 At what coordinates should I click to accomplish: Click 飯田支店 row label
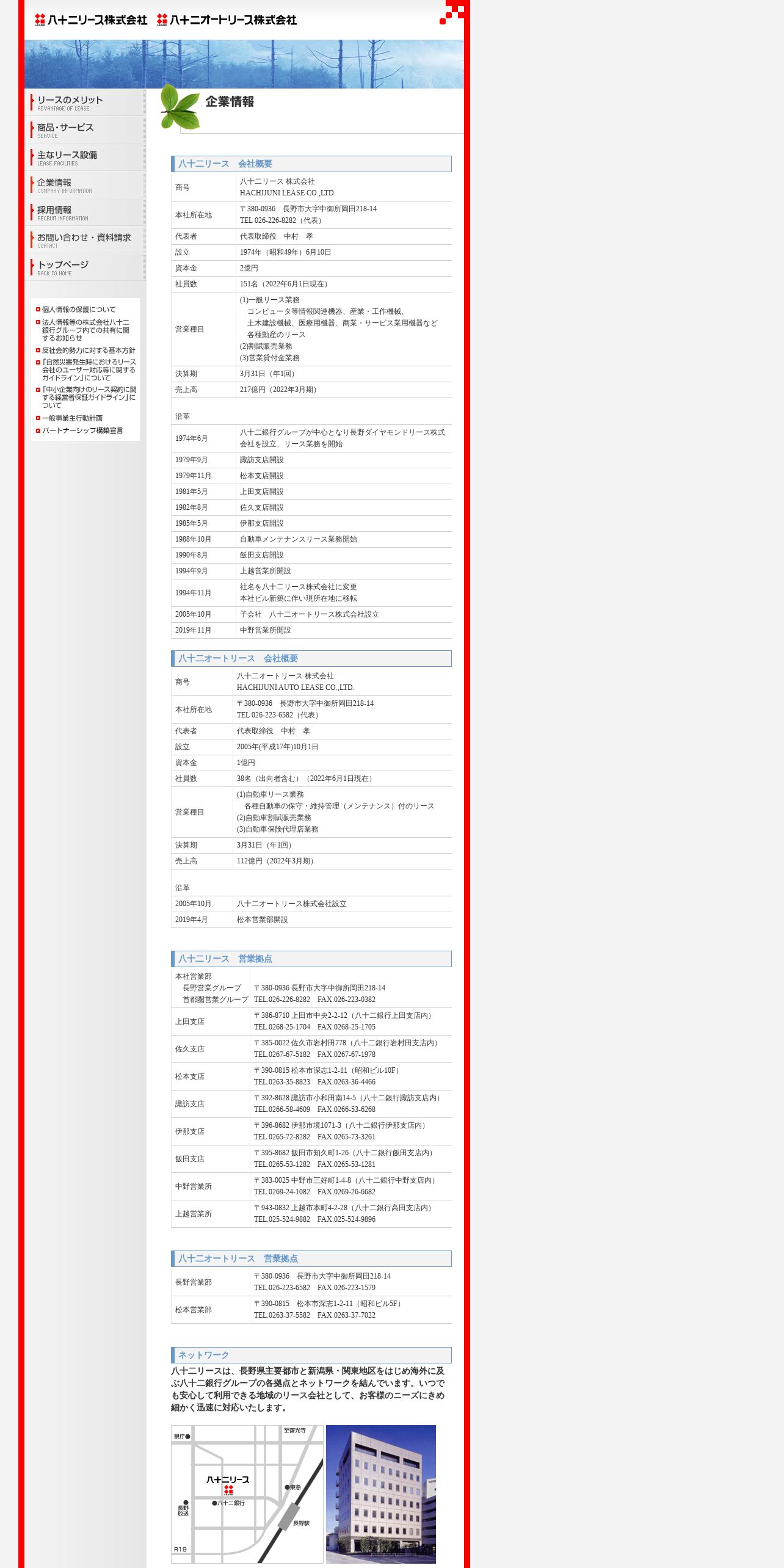pos(190,1159)
